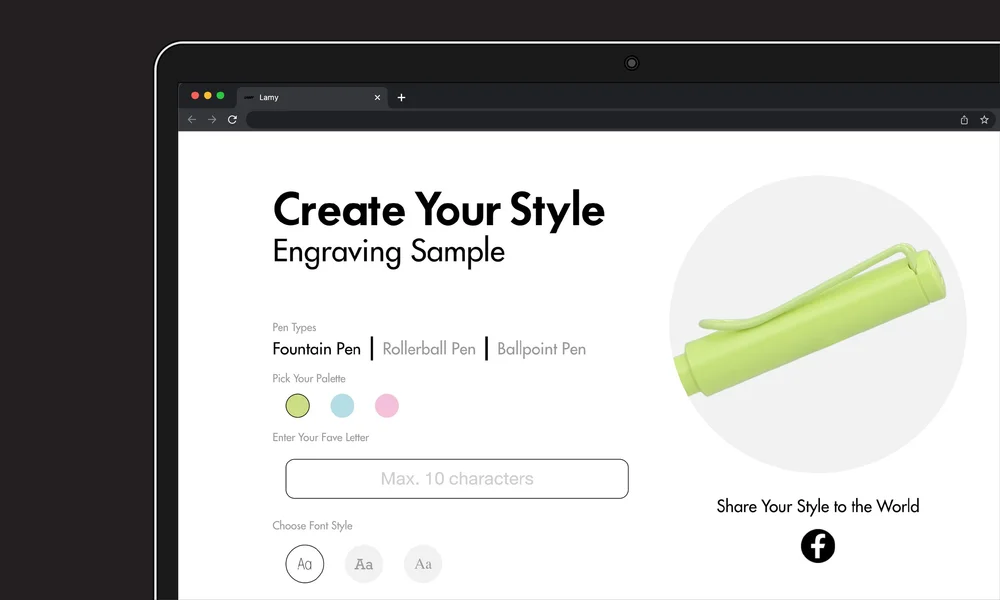1000x600 pixels.
Task: Click the "Pick Your Palette" label
Action: (309, 378)
